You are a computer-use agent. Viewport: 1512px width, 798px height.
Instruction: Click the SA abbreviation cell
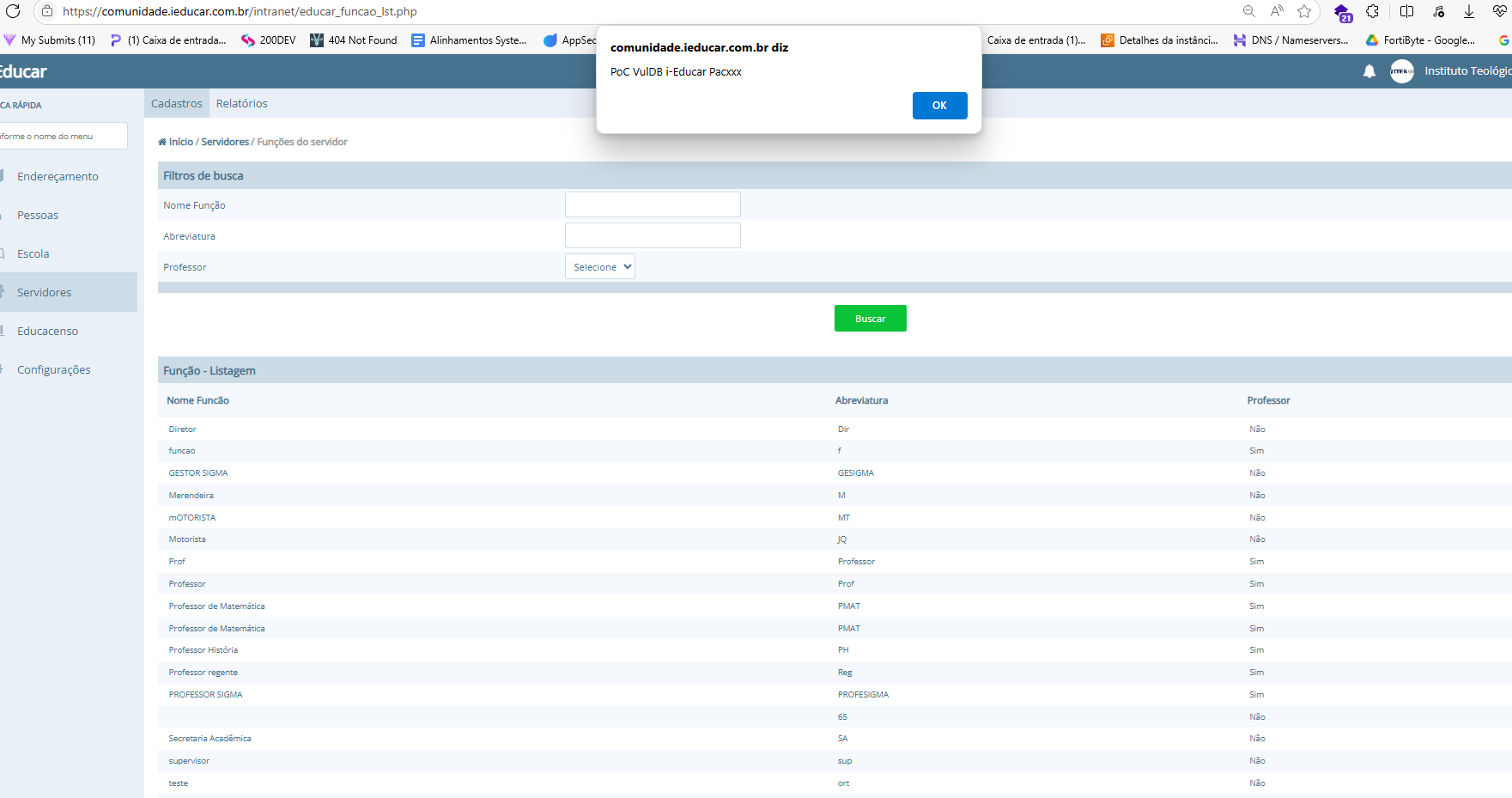[x=842, y=739]
